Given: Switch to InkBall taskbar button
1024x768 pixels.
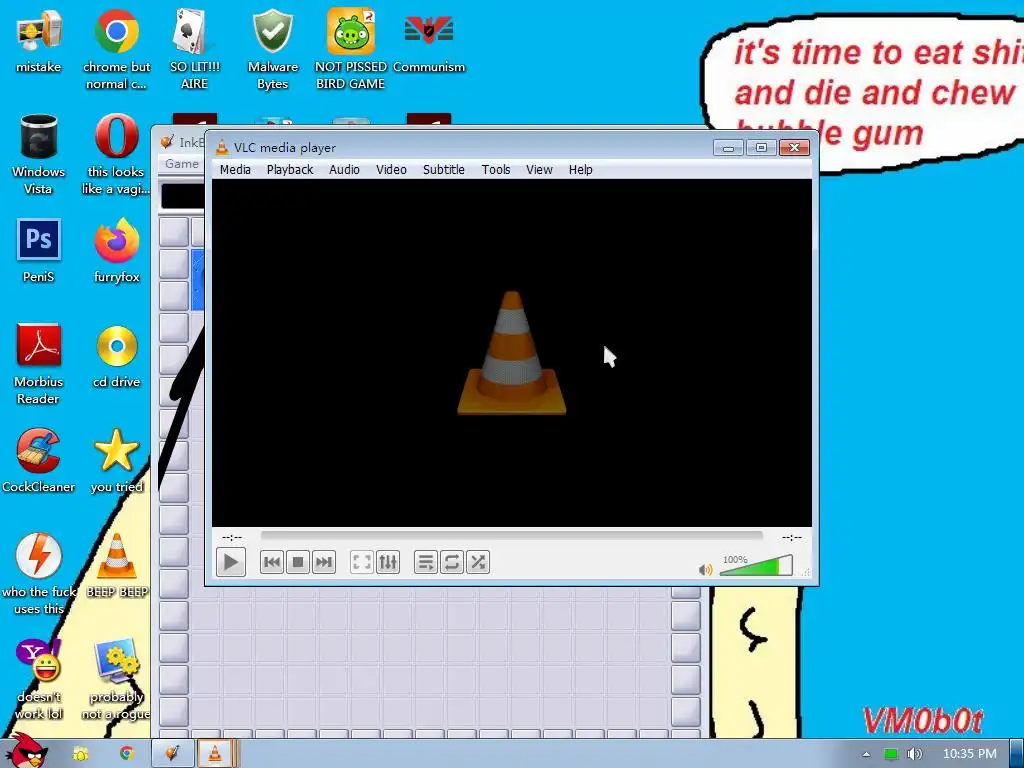Looking at the screenshot, I should click(172, 754).
